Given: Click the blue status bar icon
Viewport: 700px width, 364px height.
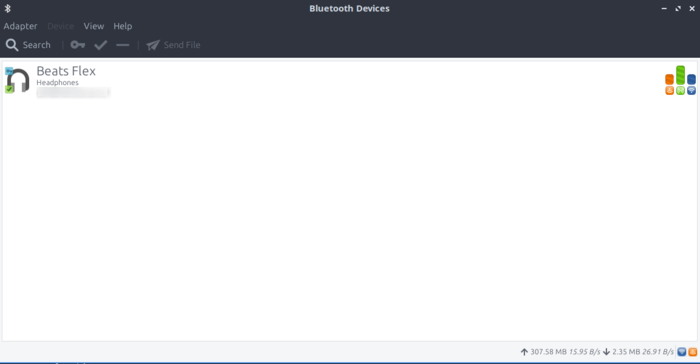Looking at the screenshot, I should (x=682, y=352).
